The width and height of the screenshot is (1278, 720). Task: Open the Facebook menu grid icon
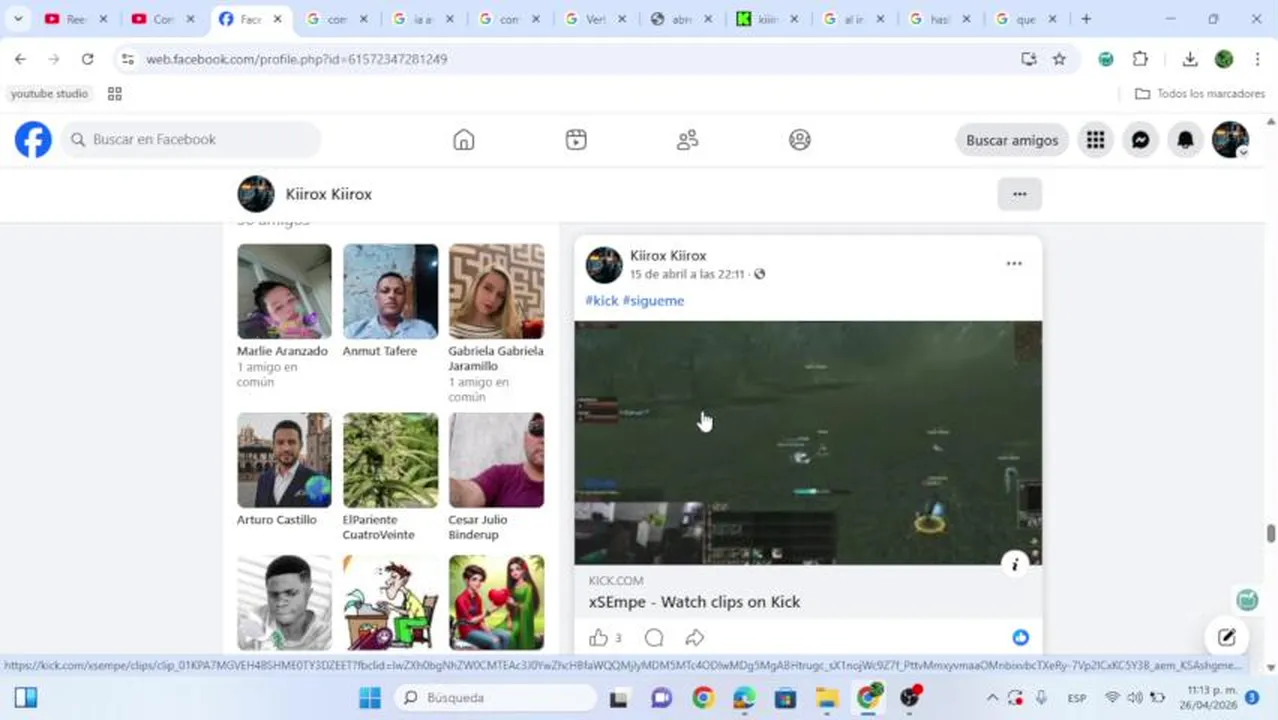[x=1096, y=140]
